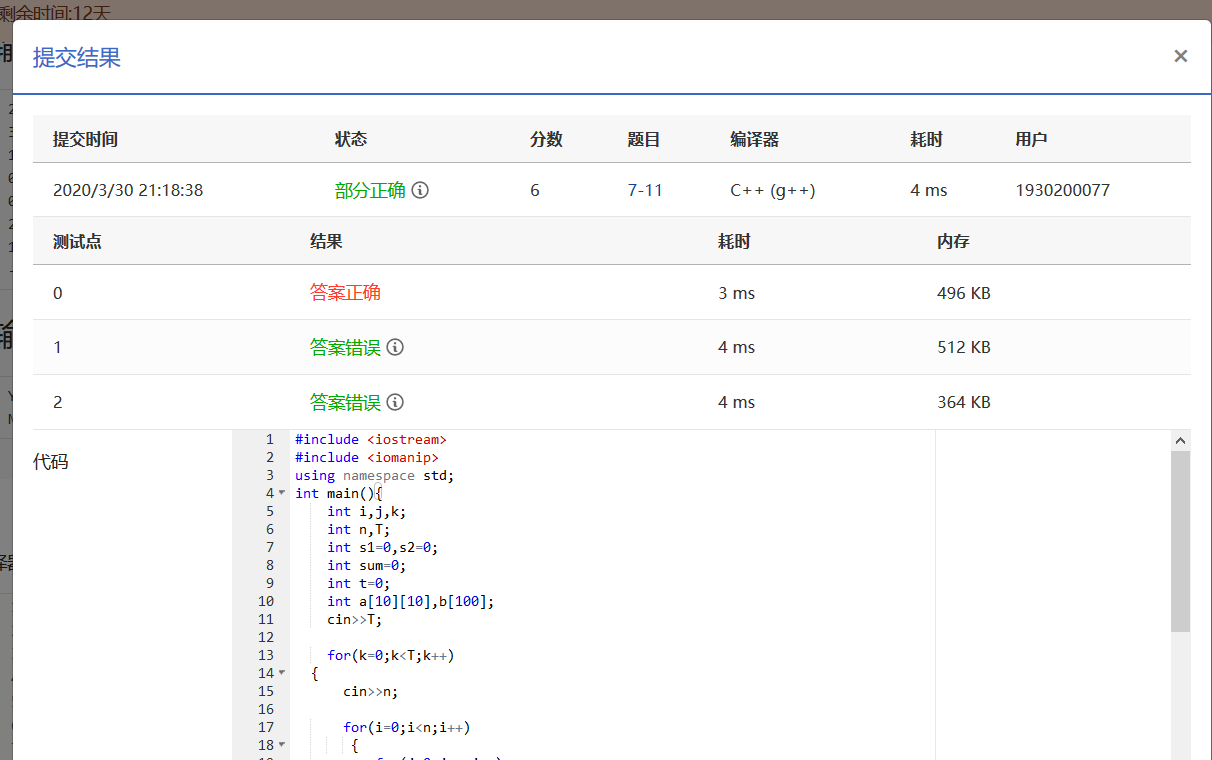Click the 分数 column header
The width and height of the screenshot is (1212, 760).
click(x=546, y=140)
